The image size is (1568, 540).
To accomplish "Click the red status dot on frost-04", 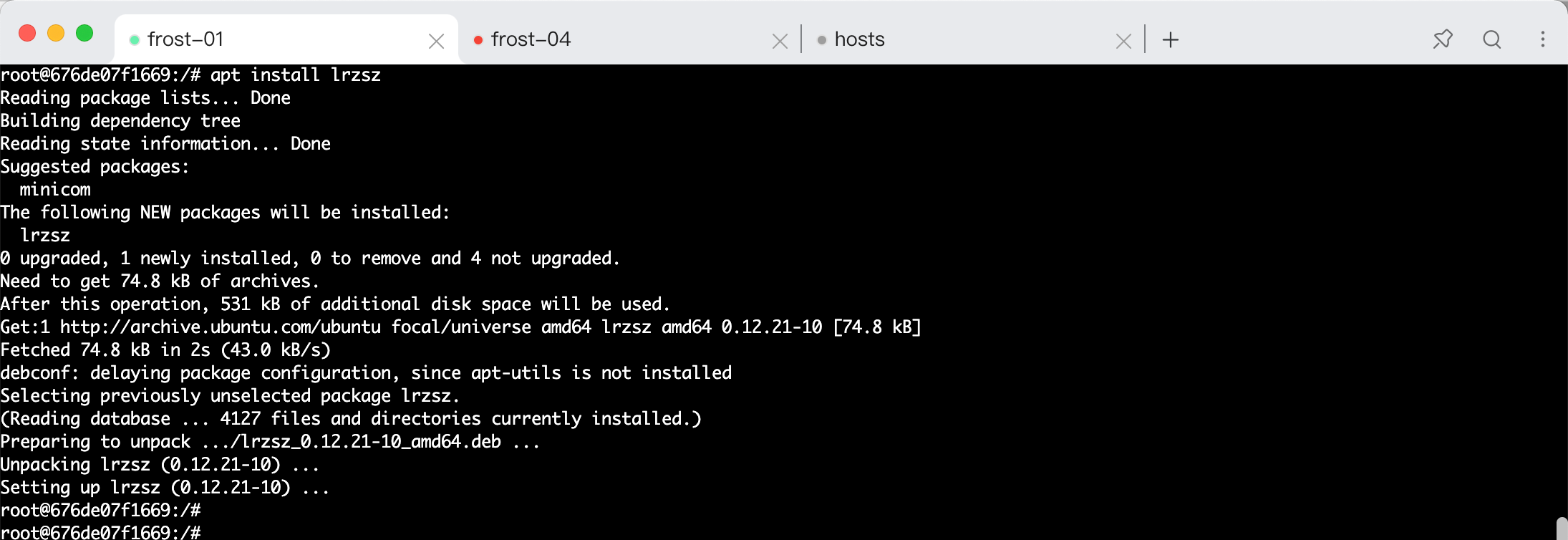I will [478, 40].
